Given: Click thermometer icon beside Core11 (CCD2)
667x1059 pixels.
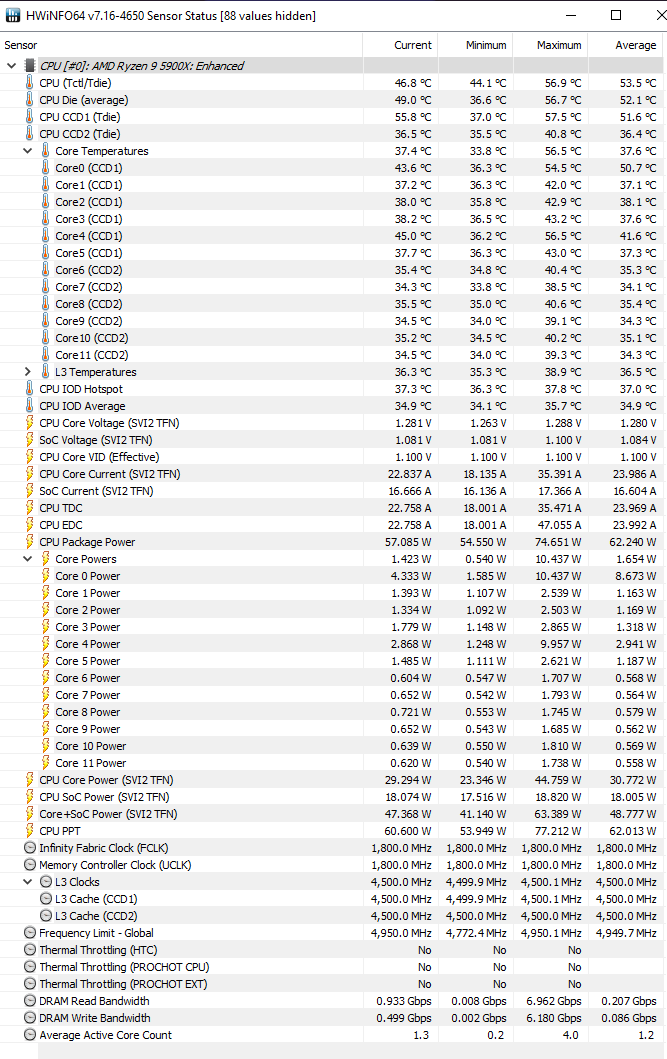Looking at the screenshot, I should (45, 355).
